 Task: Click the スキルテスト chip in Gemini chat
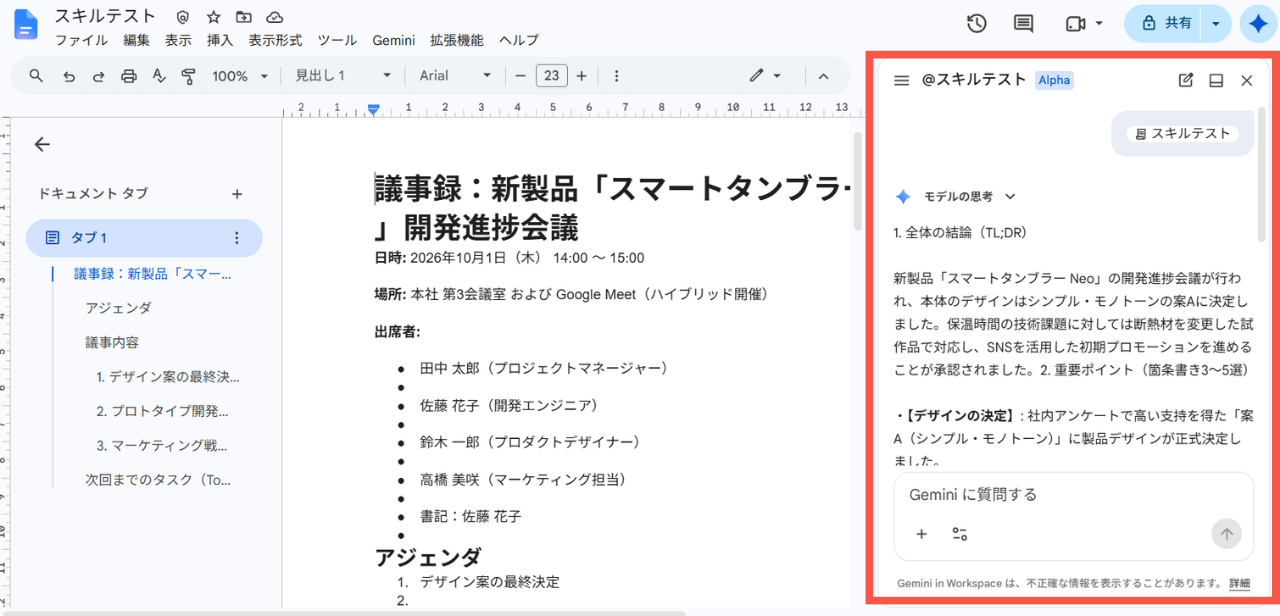1182,133
